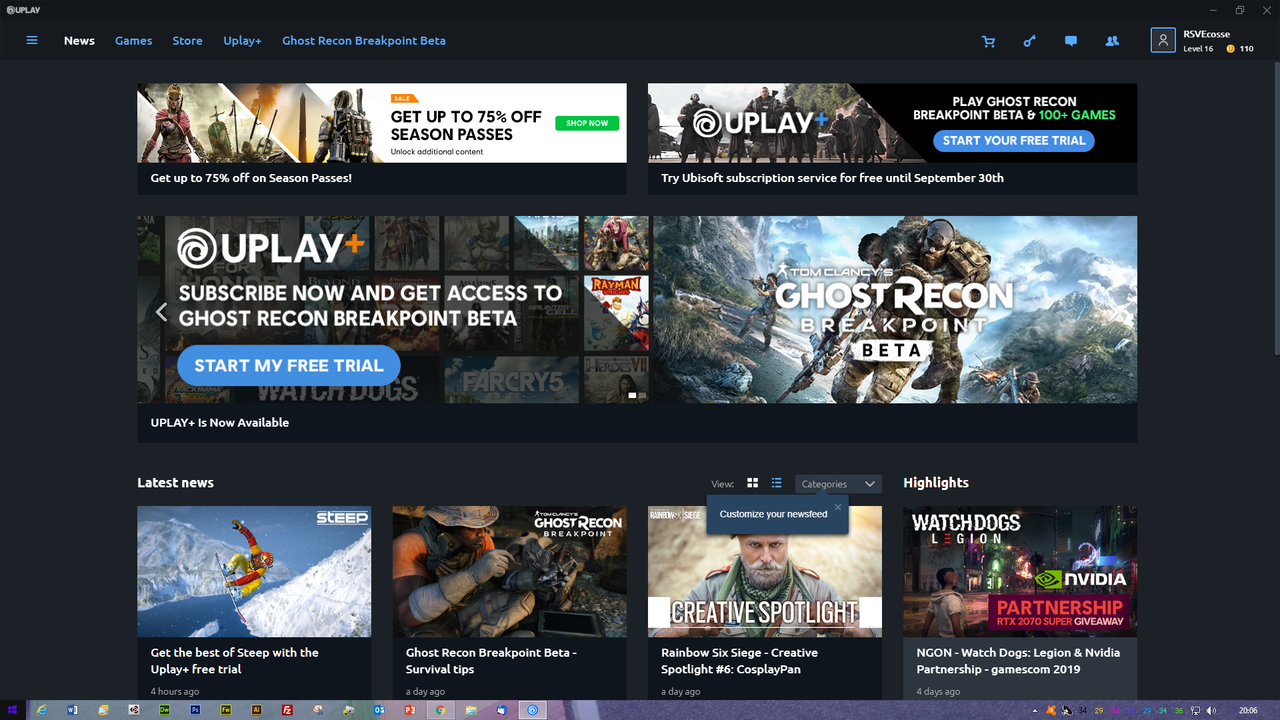Open Outlook from the taskbar
The height and width of the screenshot is (720, 1280).
pyautogui.click(x=379, y=710)
